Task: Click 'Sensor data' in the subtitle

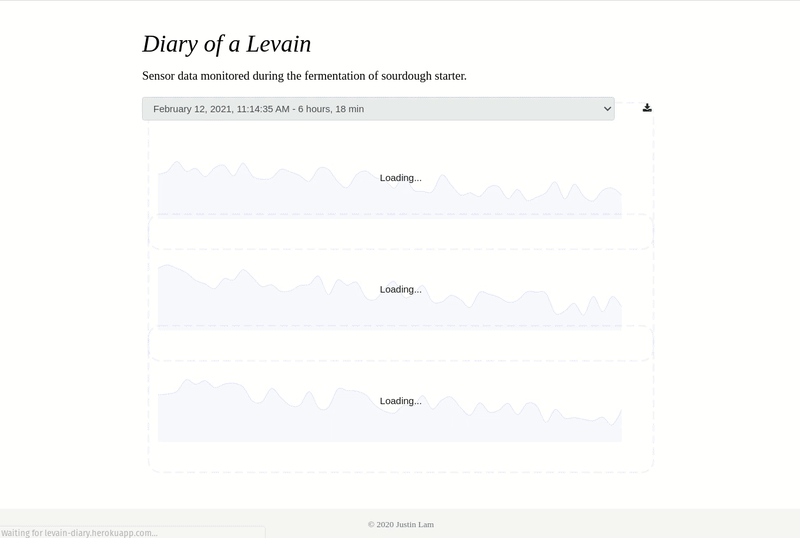Action: 176,76
